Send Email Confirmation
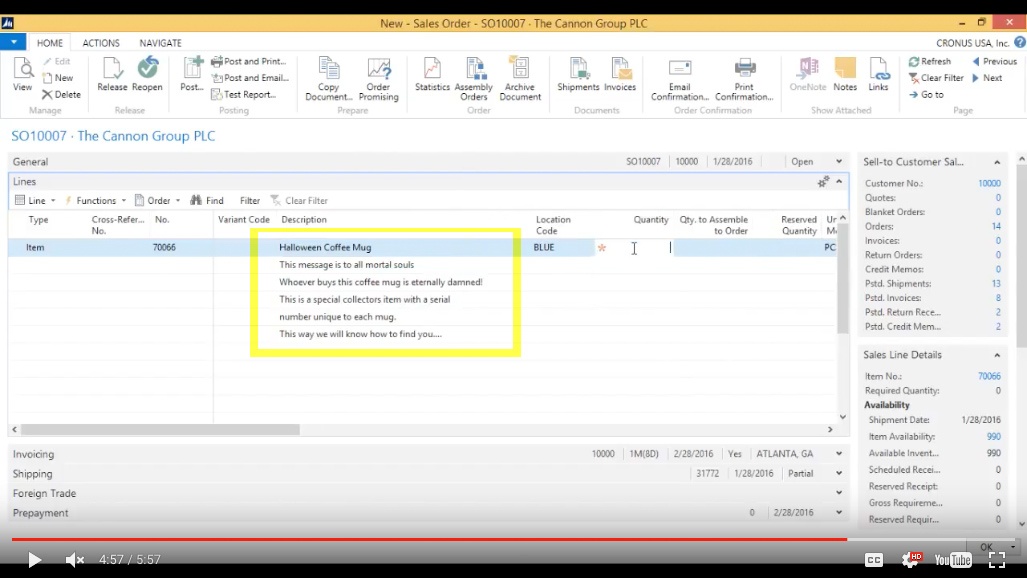This screenshot has width=1027, height=578. click(x=680, y=79)
